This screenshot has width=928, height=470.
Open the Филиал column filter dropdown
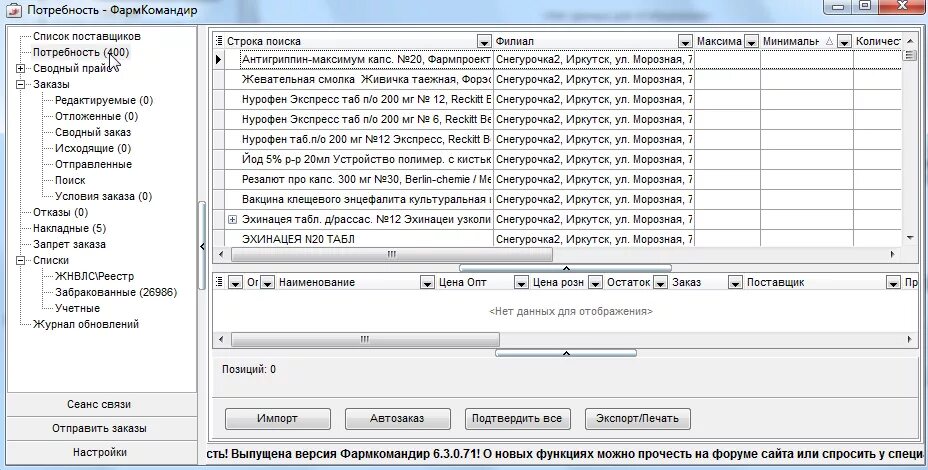click(685, 42)
